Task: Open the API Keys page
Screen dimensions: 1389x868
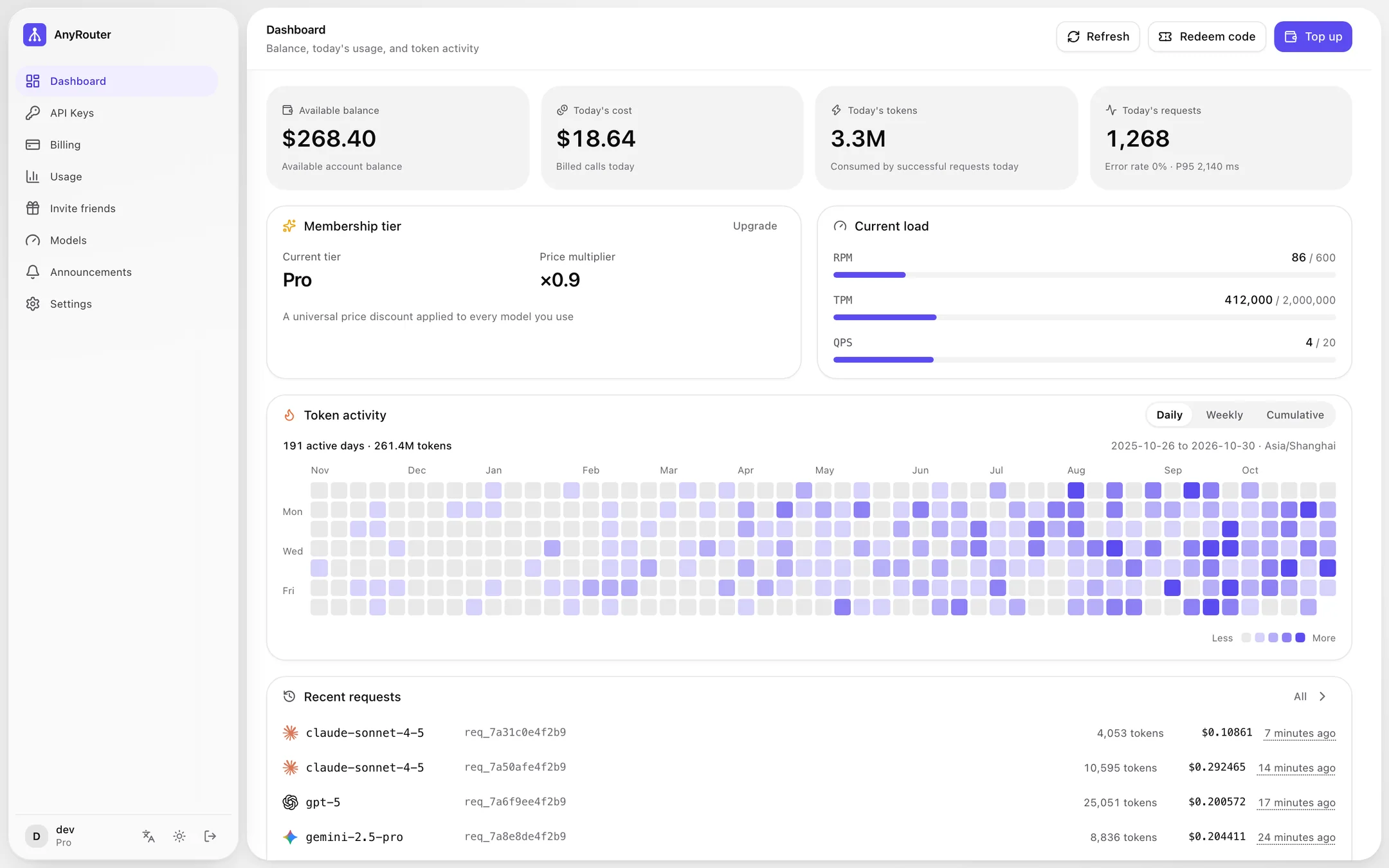Action: (117, 113)
